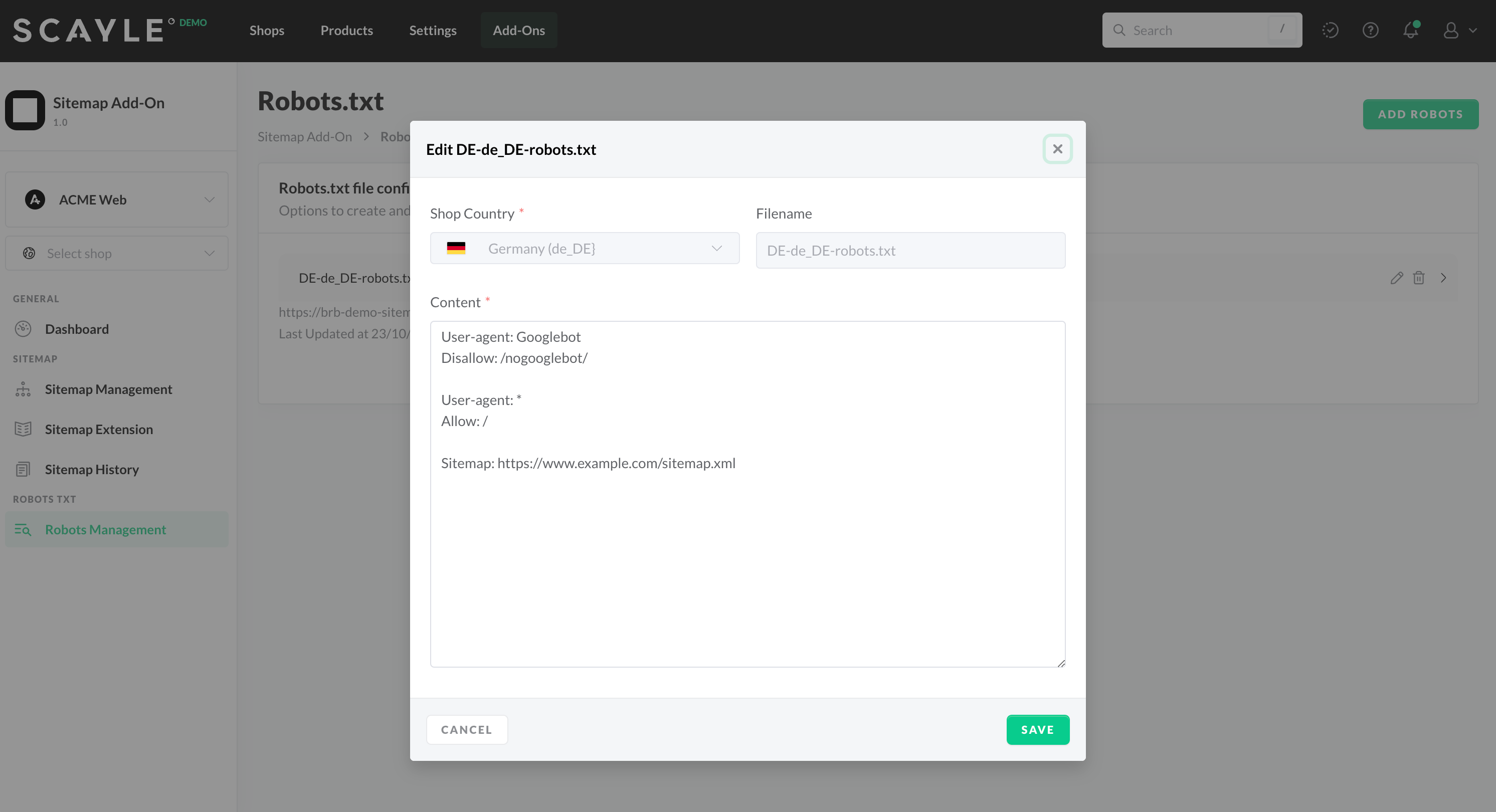
Task: Open the Select shop dropdown
Action: click(x=117, y=254)
